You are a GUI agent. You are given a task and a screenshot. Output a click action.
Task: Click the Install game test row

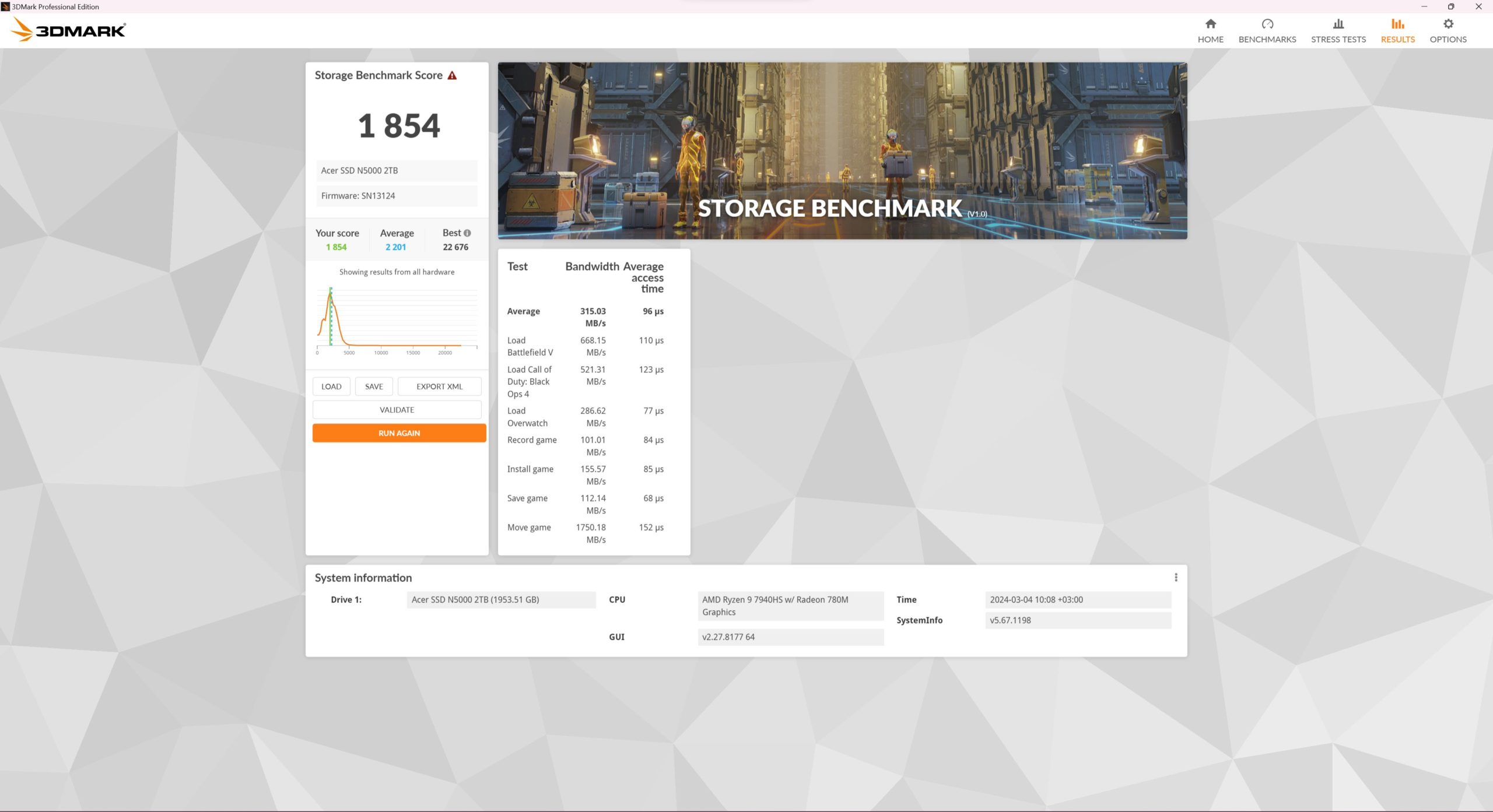point(586,475)
